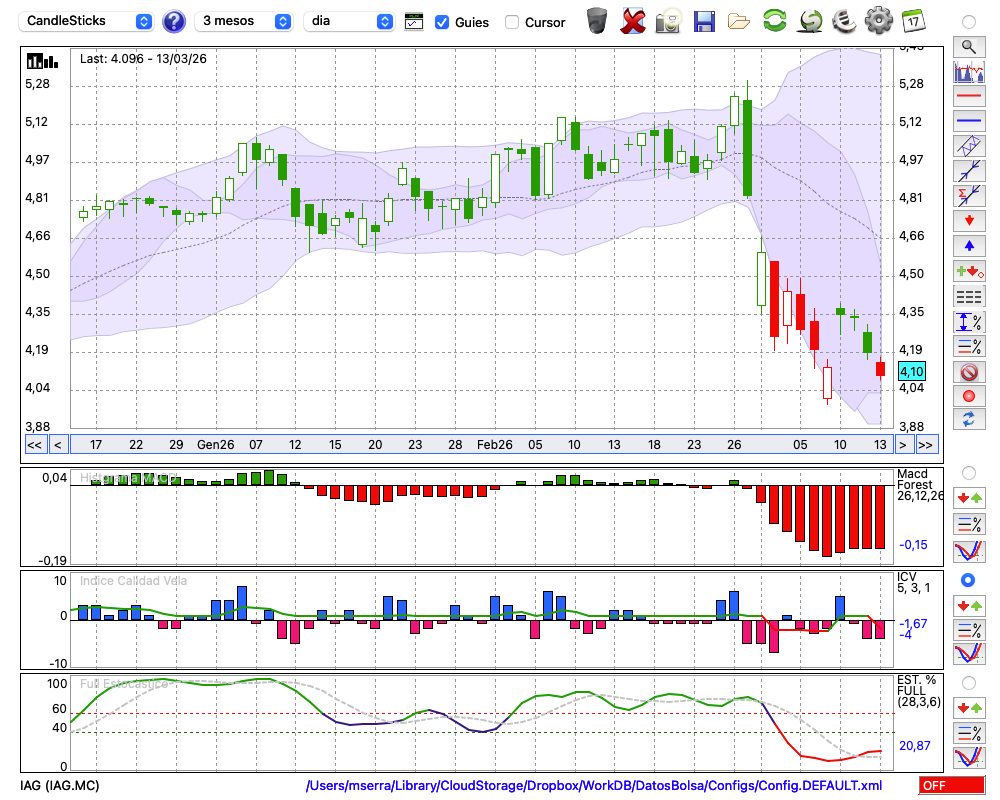Click the Macd Forest 26,12,26 label
The width and height of the screenshot is (1000, 800).
click(919, 485)
